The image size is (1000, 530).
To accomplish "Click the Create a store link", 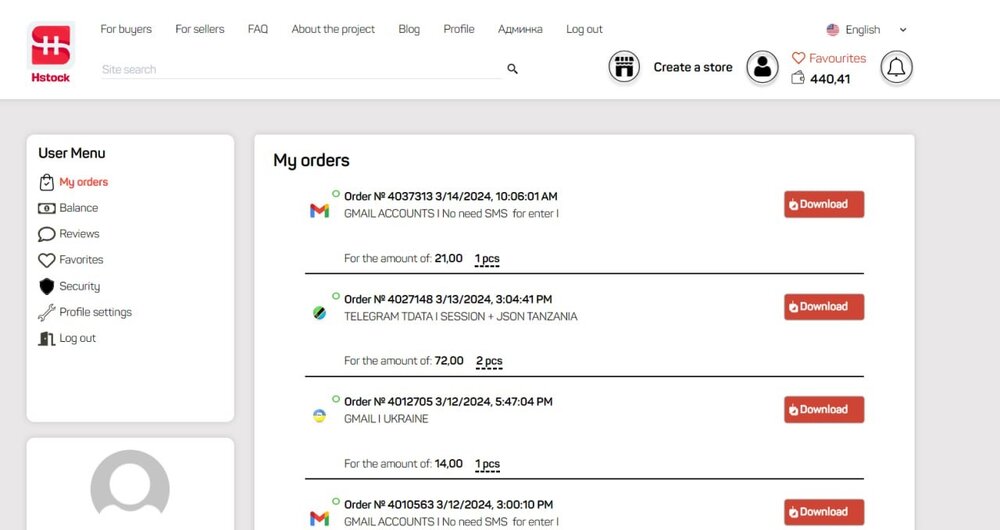I will pyautogui.click(x=693, y=67).
